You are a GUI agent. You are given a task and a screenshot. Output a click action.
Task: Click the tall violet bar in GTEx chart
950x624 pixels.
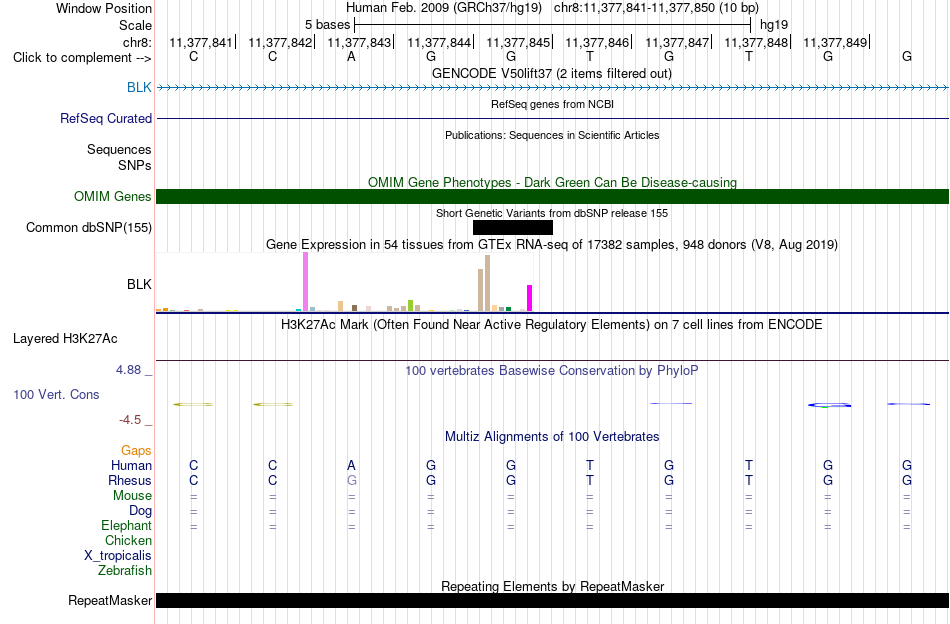pyautogui.click(x=305, y=282)
